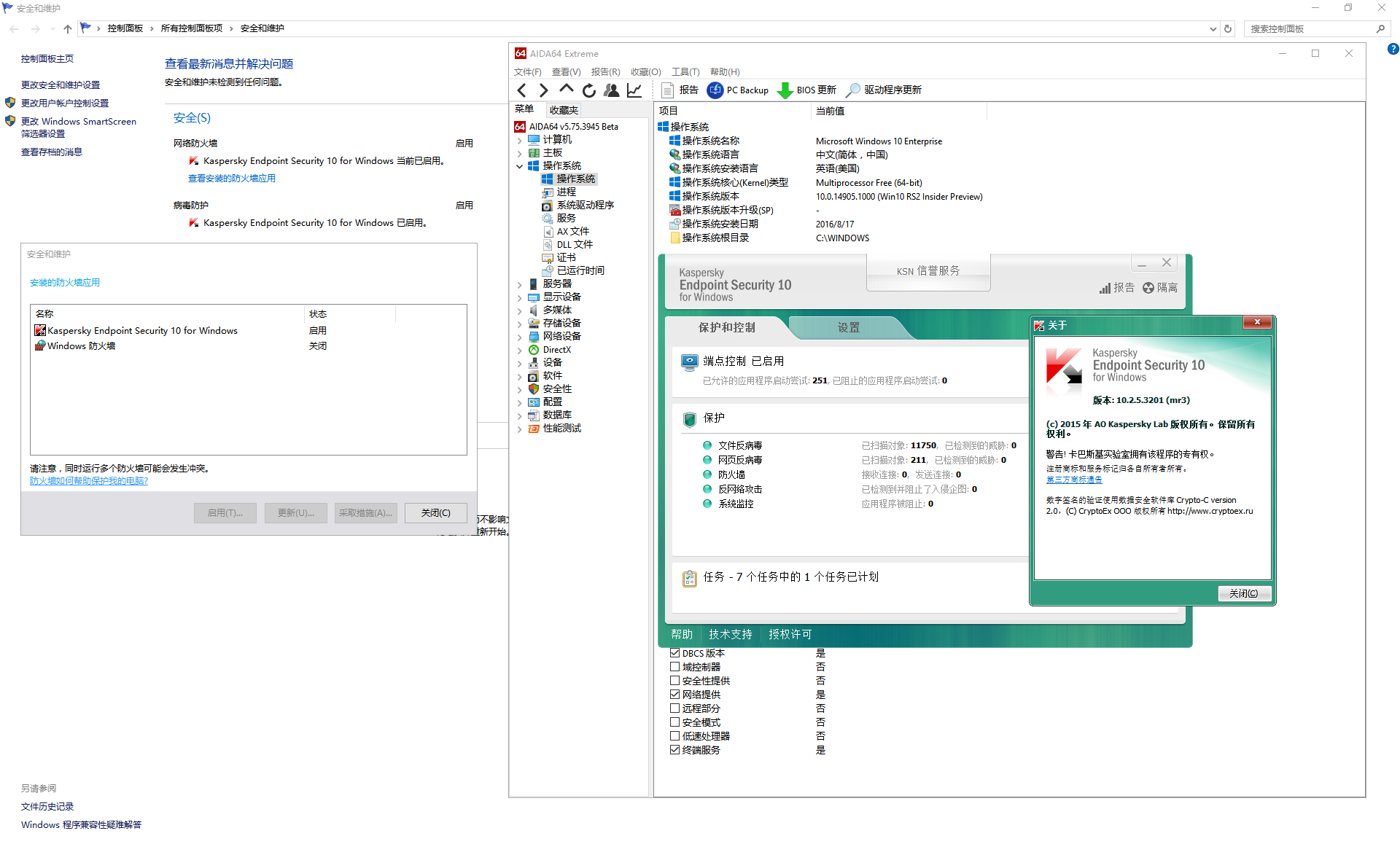Image resolution: width=1400 pixels, height=844 pixels.
Task: Switch to 收藏夹 tab in AIDA64
Action: pyautogui.click(x=564, y=110)
